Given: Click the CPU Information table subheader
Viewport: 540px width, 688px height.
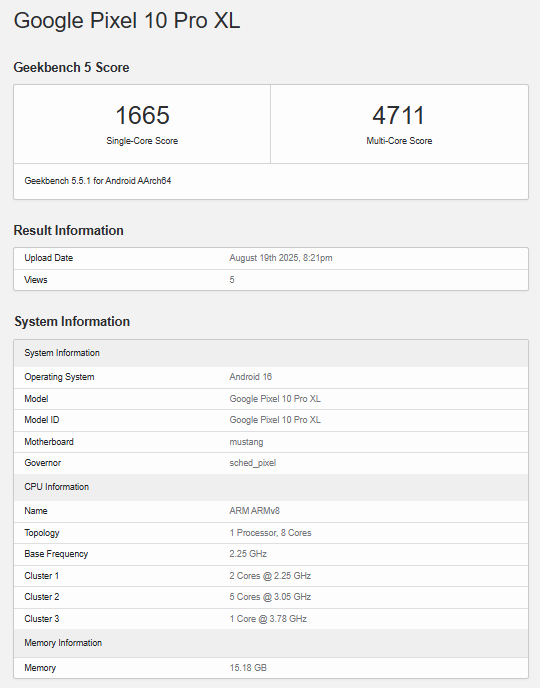Looking at the screenshot, I should [57, 487].
